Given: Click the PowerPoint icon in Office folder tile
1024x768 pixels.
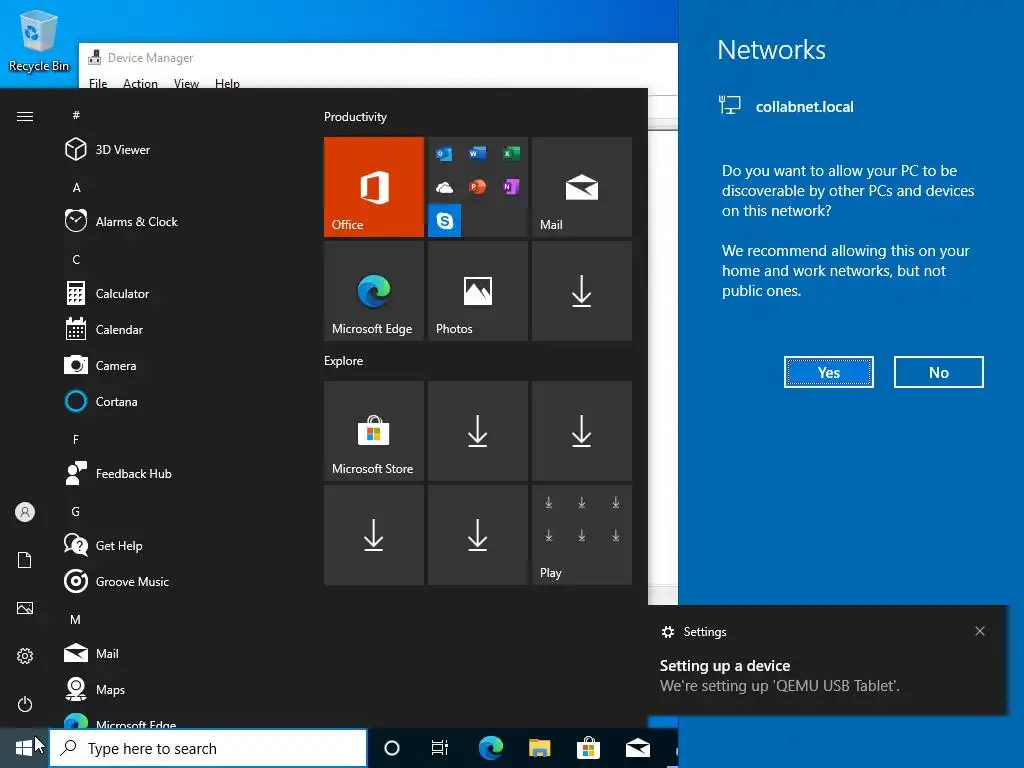Looking at the screenshot, I should pyautogui.click(x=477, y=187).
